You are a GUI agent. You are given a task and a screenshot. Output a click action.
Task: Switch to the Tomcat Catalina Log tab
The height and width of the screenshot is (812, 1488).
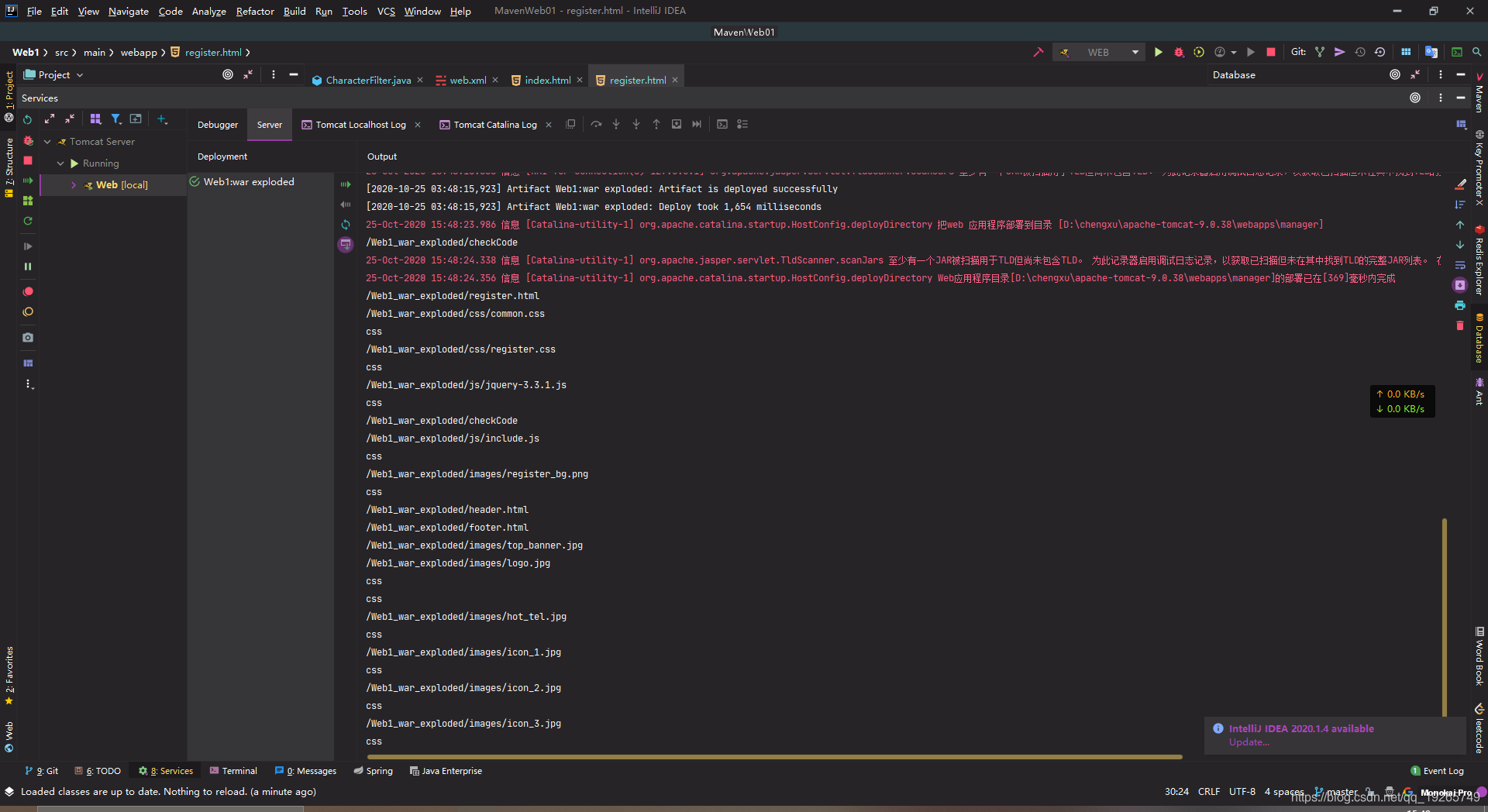pyautogui.click(x=495, y=125)
